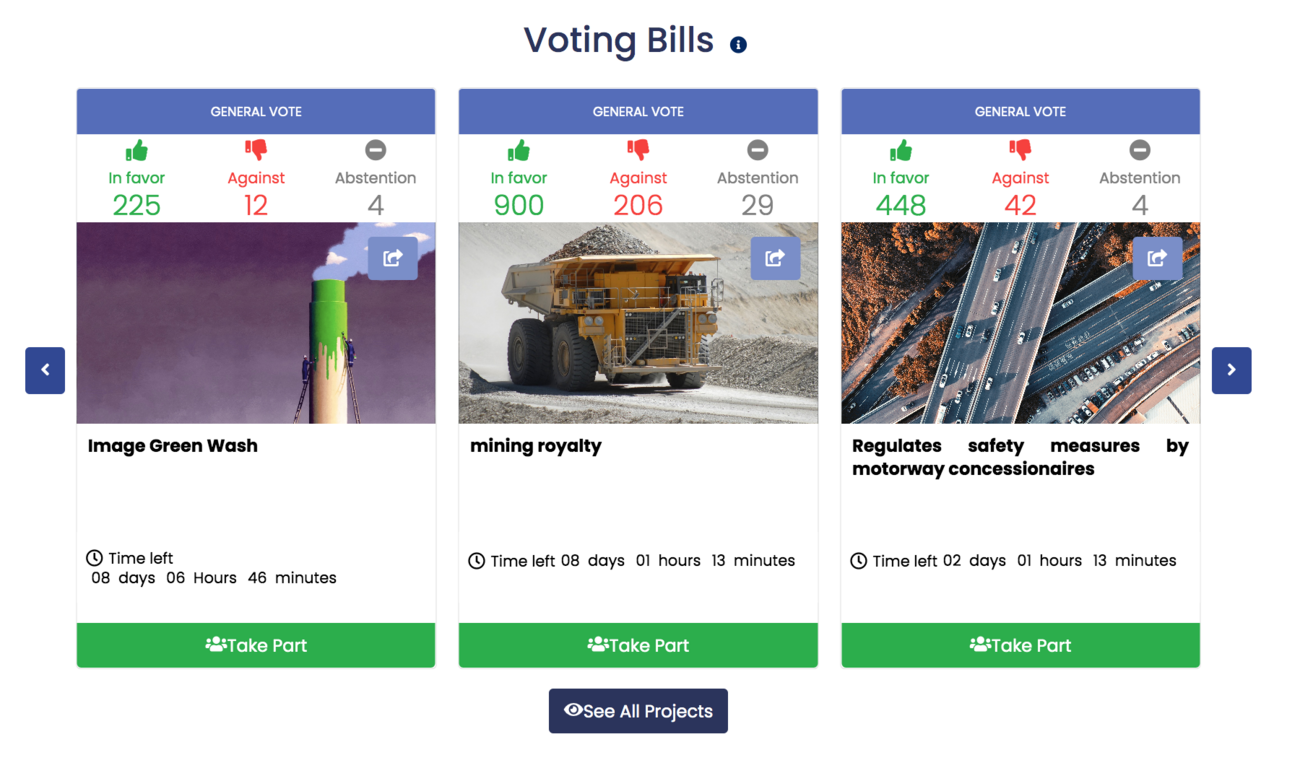The height and width of the screenshot is (768, 1300).
Task: Click the Abstention option on the motorway safety card
Action: pyautogui.click(x=1140, y=149)
